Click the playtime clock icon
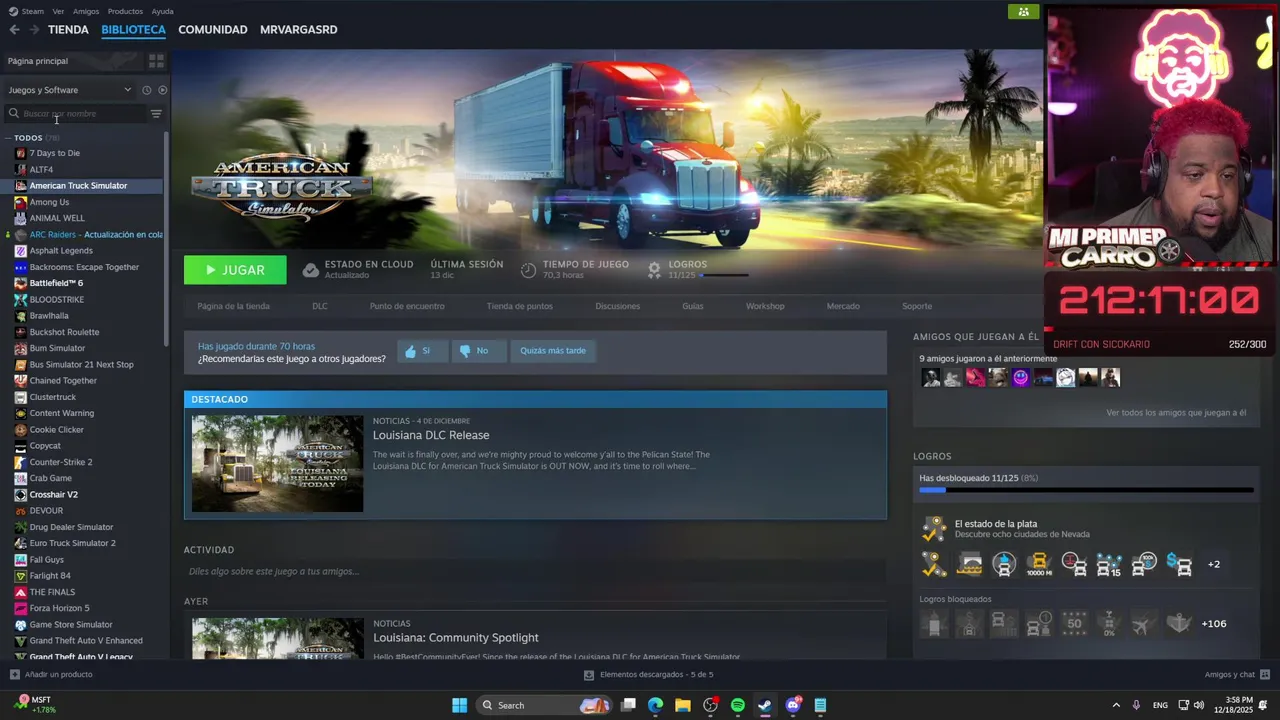Viewport: 1280px width, 720px height. (529, 270)
